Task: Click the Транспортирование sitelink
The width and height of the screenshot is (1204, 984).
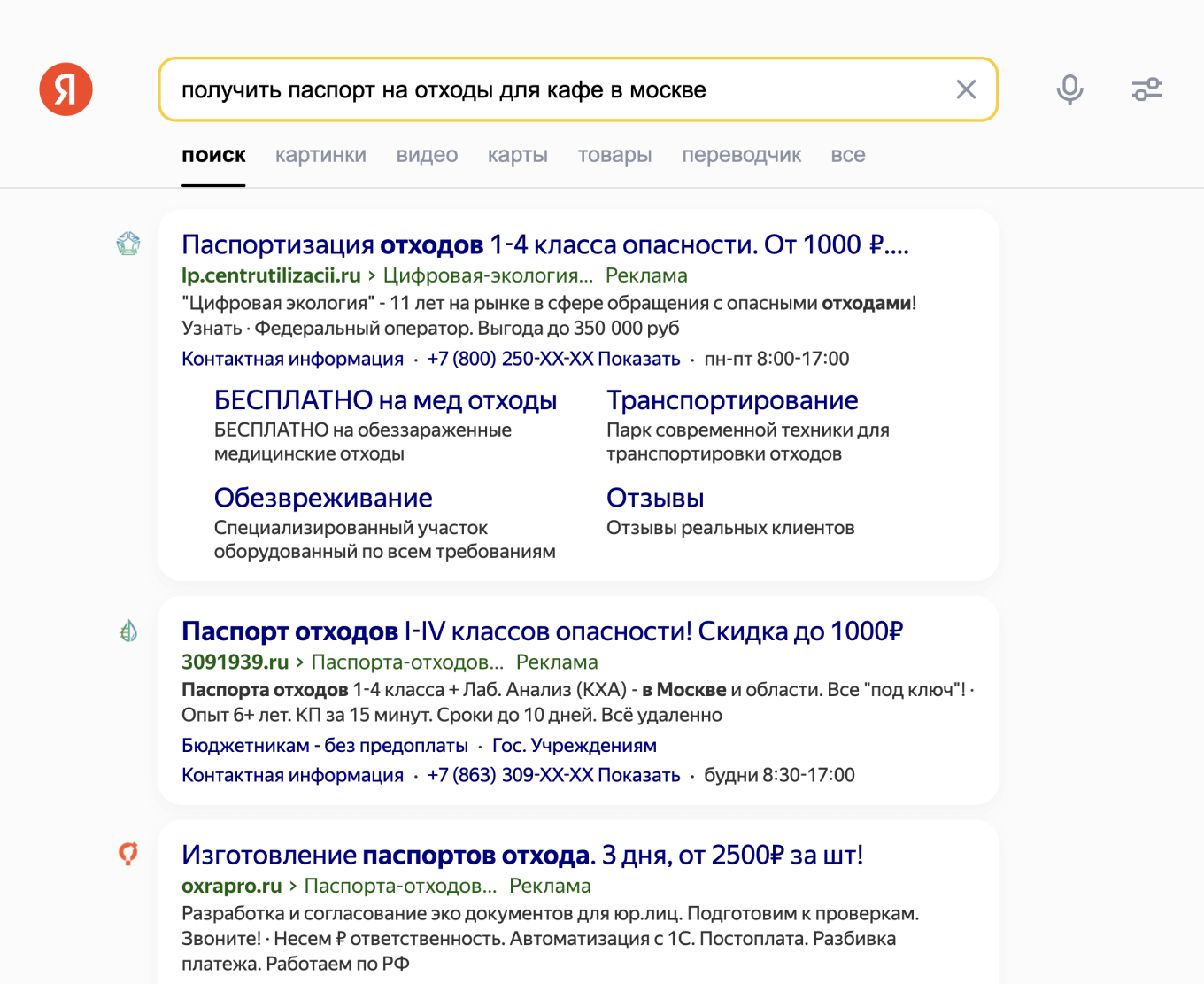Action: (732, 399)
